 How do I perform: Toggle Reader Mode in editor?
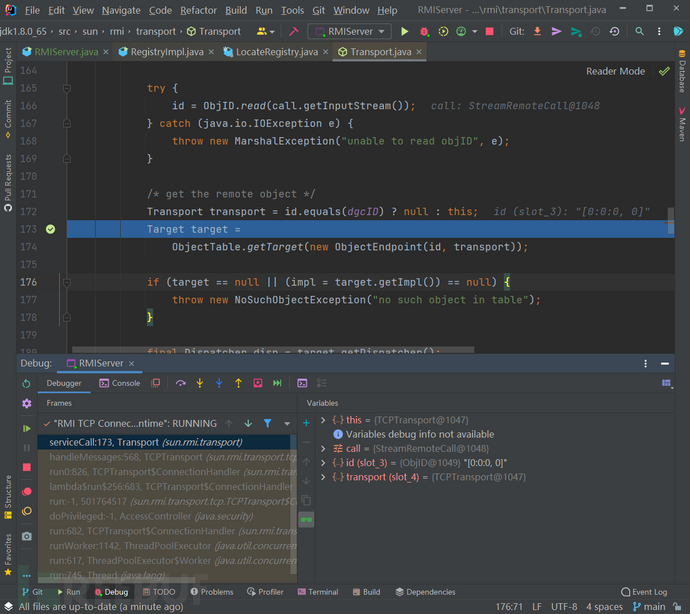(615, 71)
